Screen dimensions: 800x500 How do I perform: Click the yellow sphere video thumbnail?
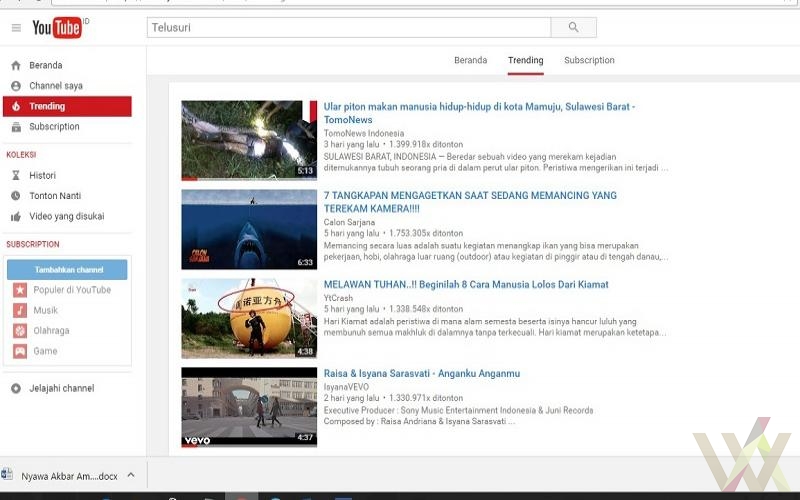(249, 318)
